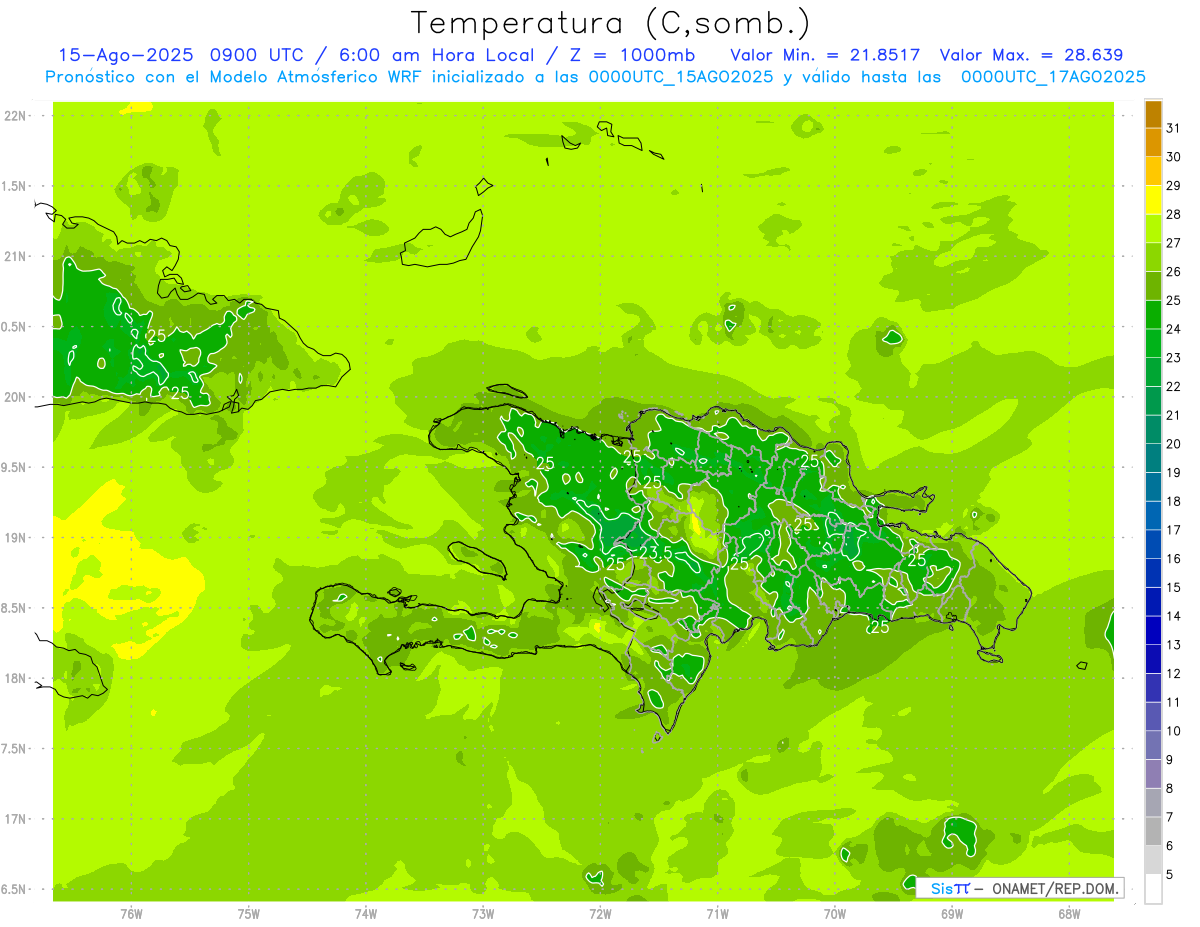Screen dimensions: 1200x927
Task: Click the '0000UTC_15AGO2025' initialization timestamp
Action: (x=681, y=77)
